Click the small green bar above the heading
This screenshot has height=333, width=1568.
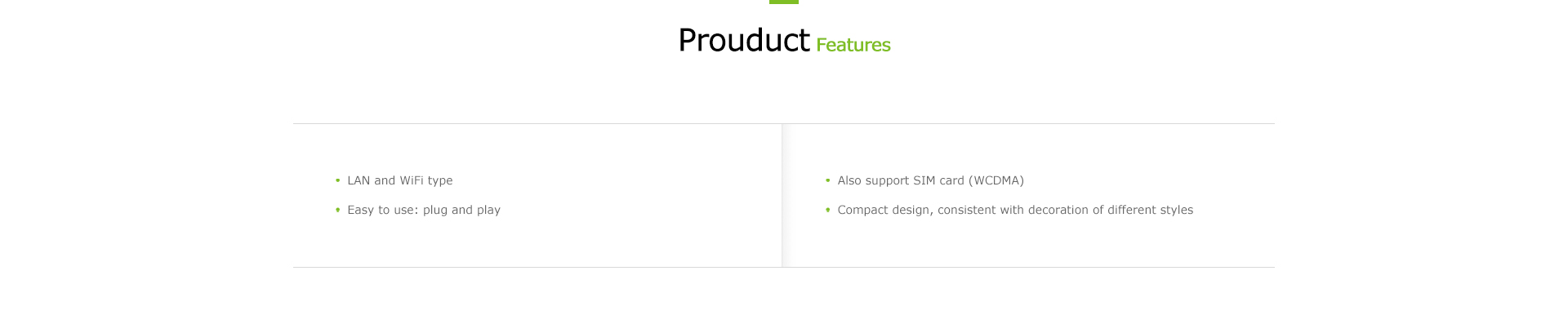coord(784,2)
